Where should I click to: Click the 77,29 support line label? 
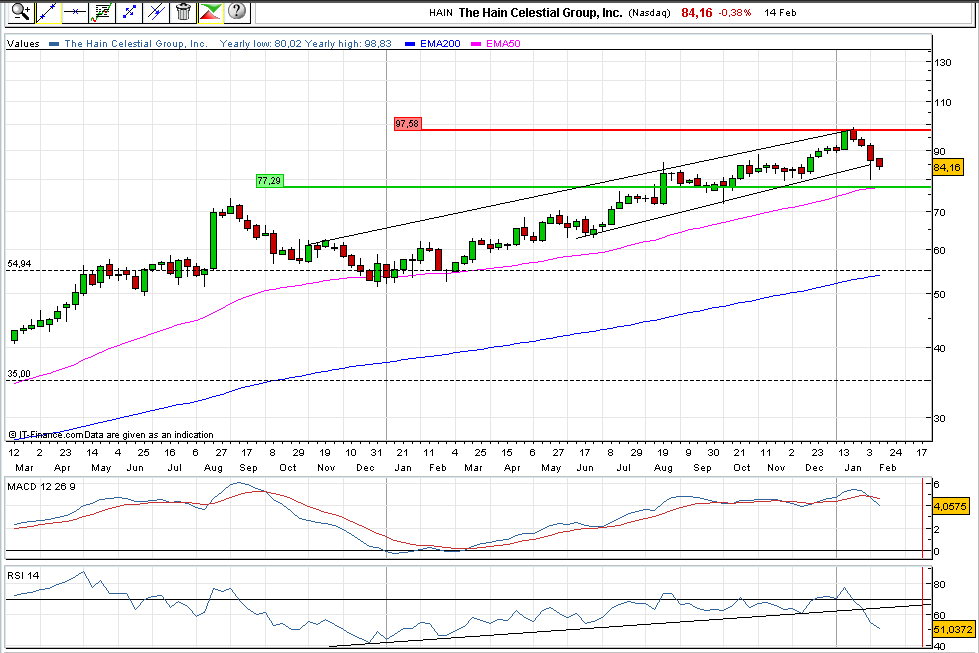pyautogui.click(x=269, y=180)
